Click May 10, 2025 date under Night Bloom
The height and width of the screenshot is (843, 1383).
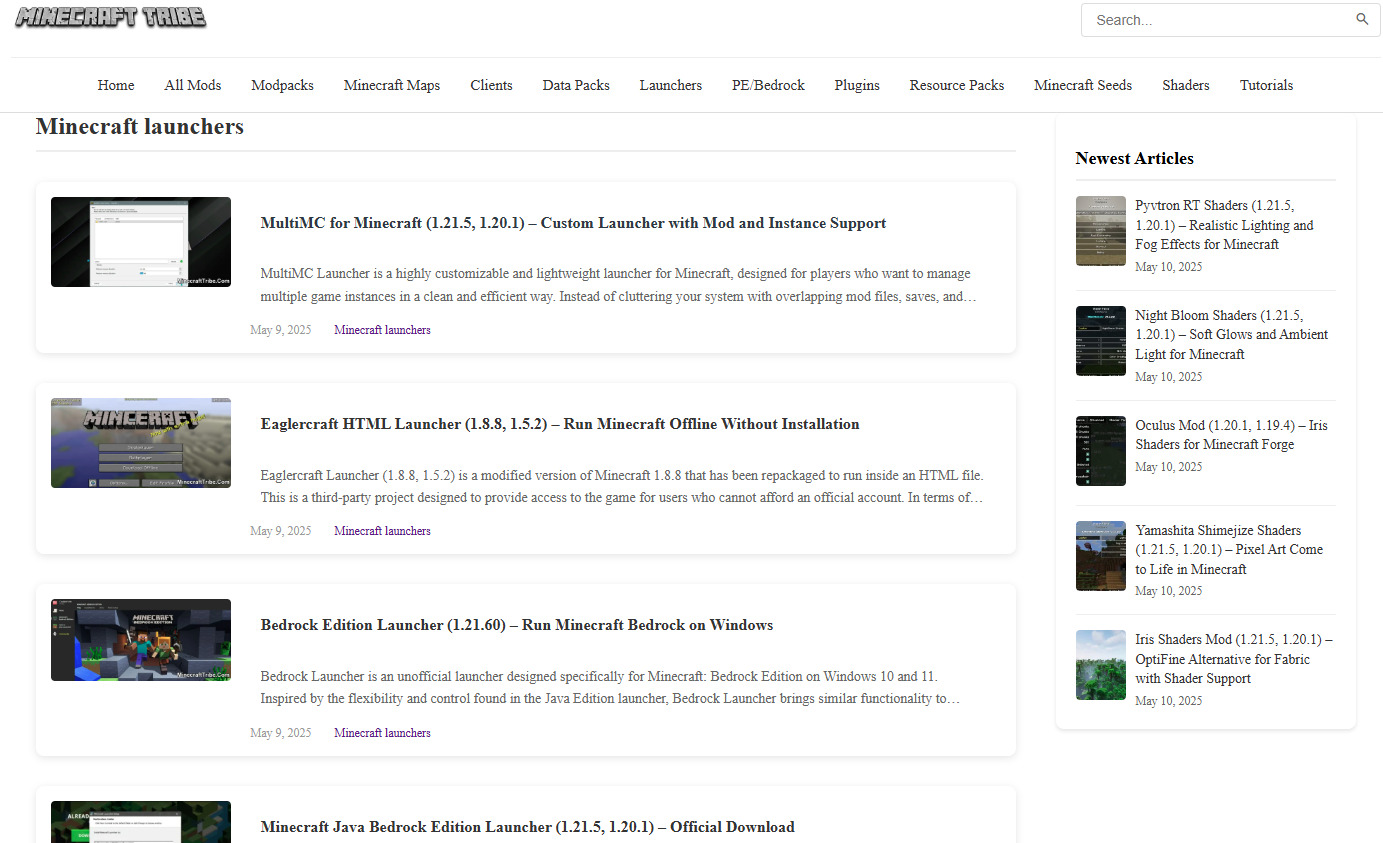pyautogui.click(x=1169, y=377)
